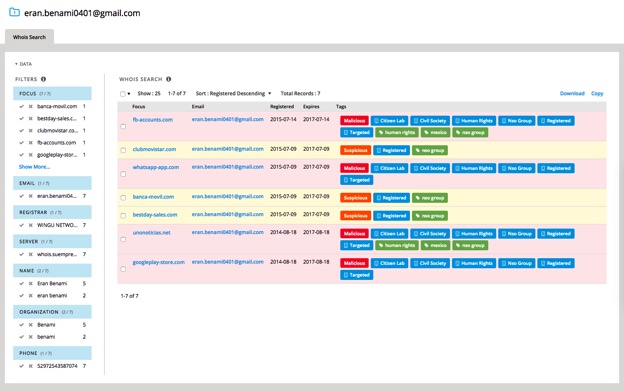This screenshot has width=624, height=391.
Task: Include clubmovistar filter checkmark
Action: [x=21, y=130]
